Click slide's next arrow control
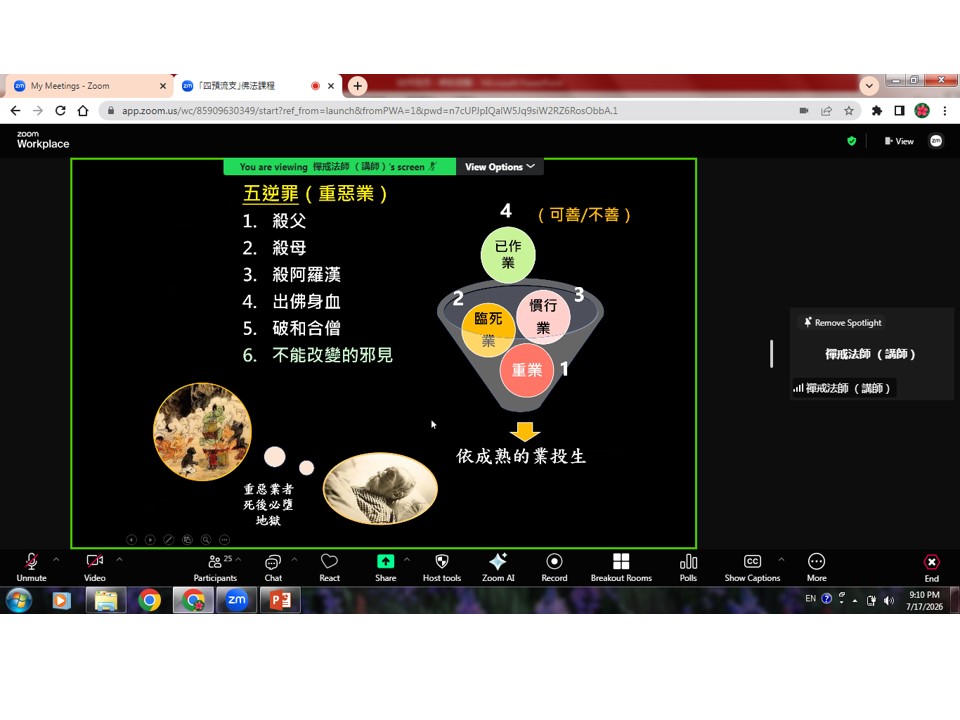The height and width of the screenshot is (720, 960). coord(150,539)
